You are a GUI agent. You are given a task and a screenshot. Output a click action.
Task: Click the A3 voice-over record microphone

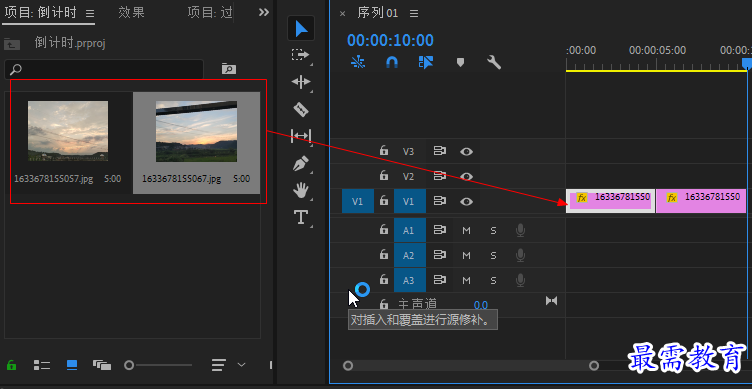520,280
